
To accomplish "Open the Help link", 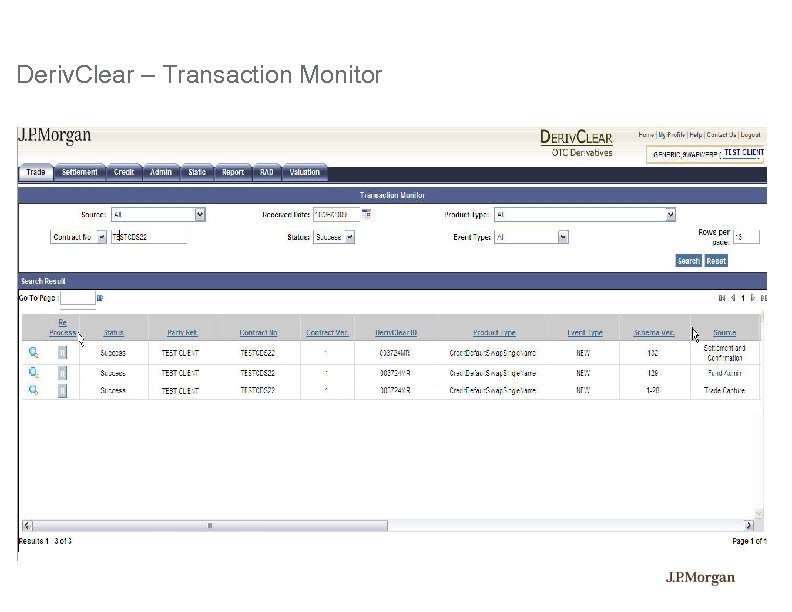I will click(x=696, y=135).
